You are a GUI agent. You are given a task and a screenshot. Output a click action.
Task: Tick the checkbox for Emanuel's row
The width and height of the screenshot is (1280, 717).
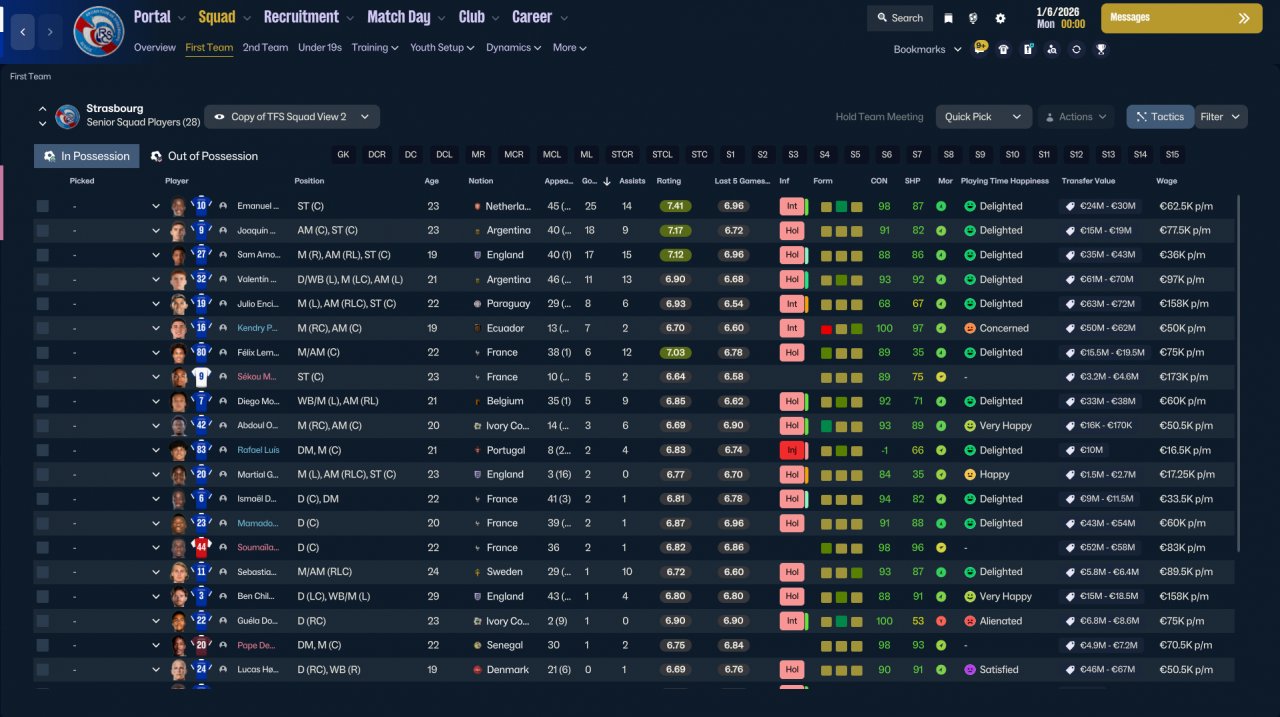pos(42,206)
